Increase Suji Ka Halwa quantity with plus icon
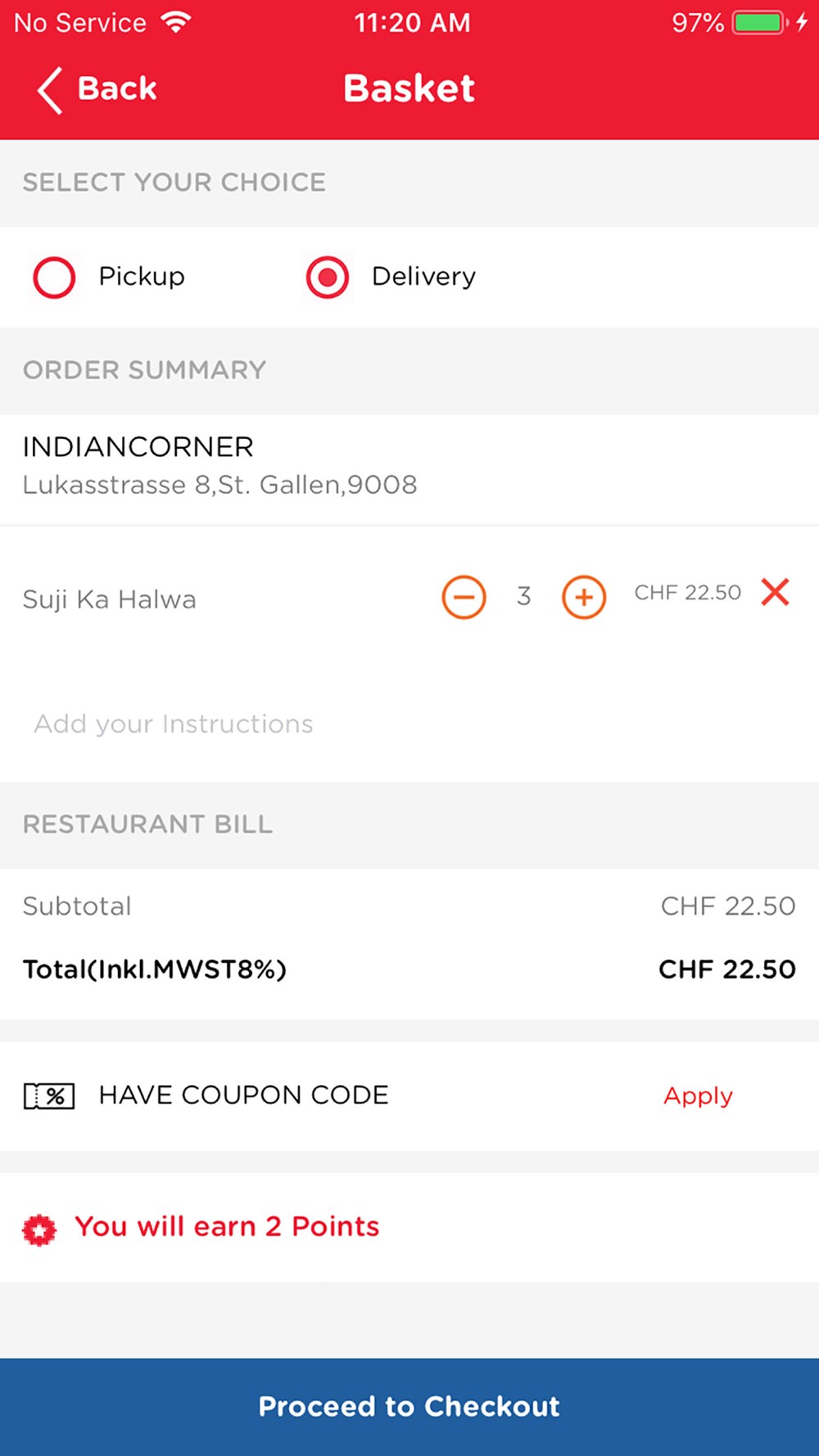The width and height of the screenshot is (819, 1456). (584, 596)
